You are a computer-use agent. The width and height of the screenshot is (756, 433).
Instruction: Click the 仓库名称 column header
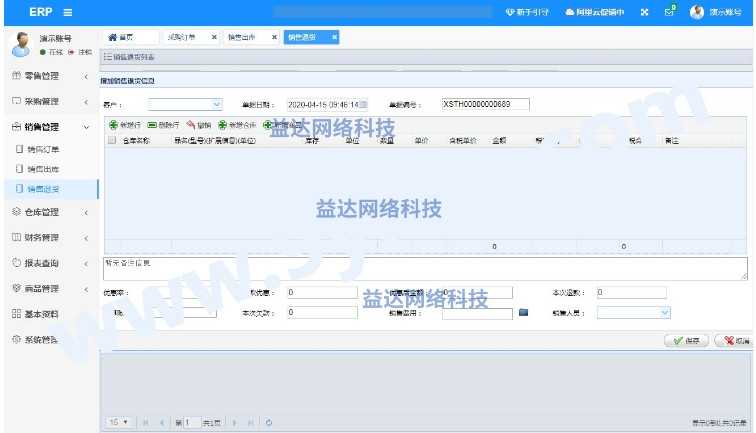pos(136,140)
